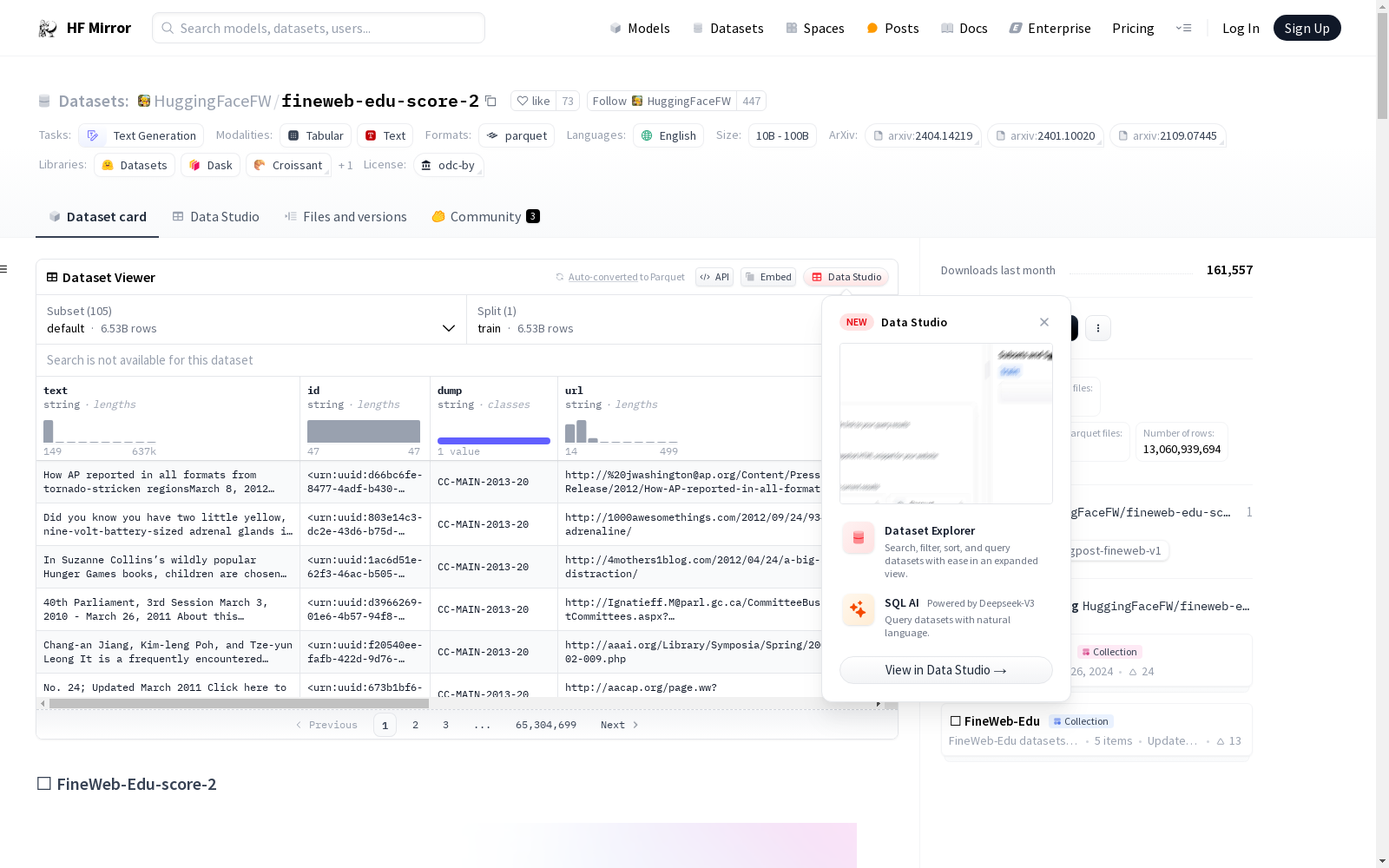
Task: Select the Text modality tag
Action: (x=385, y=135)
